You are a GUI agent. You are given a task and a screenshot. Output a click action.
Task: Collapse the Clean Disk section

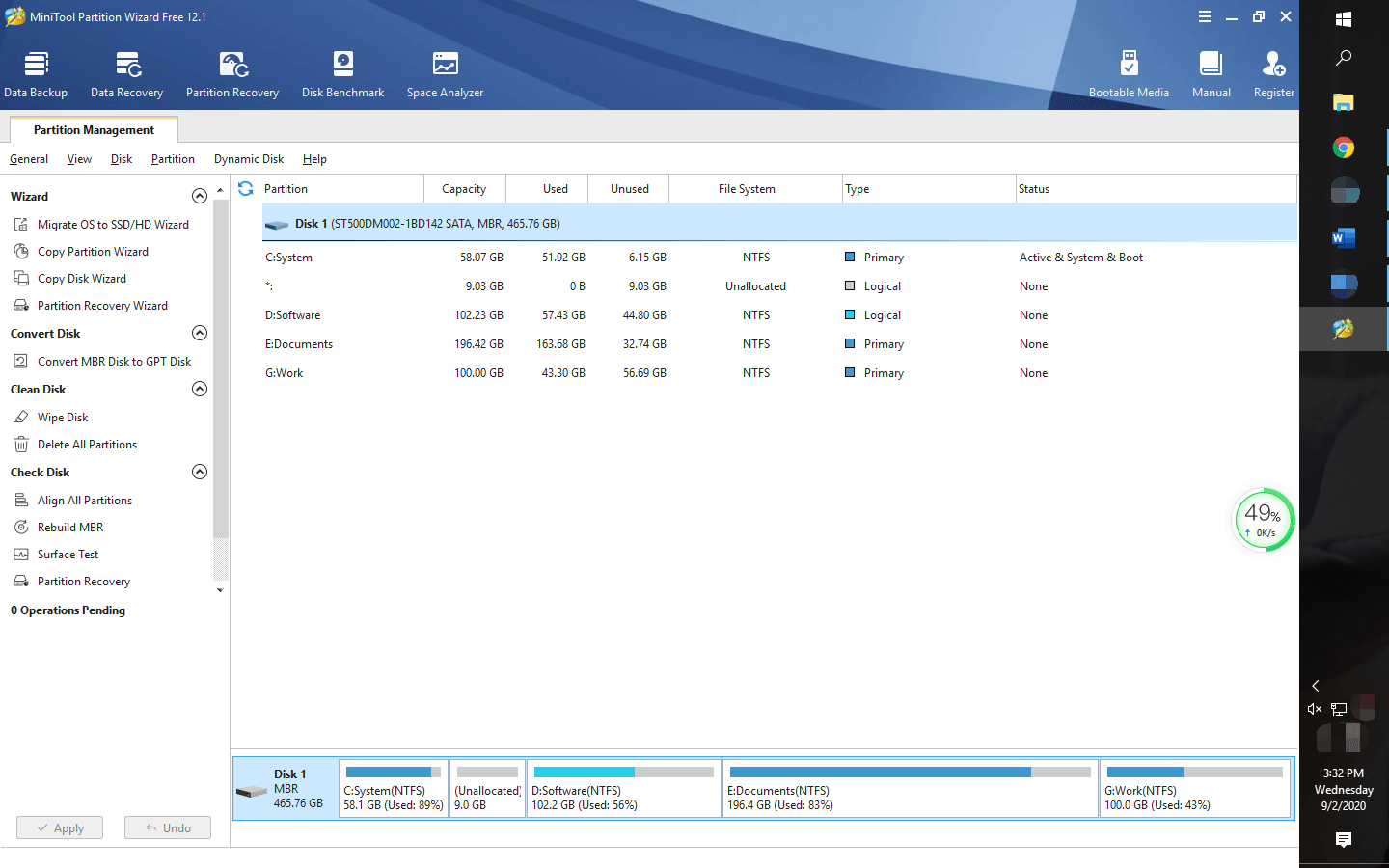point(200,389)
